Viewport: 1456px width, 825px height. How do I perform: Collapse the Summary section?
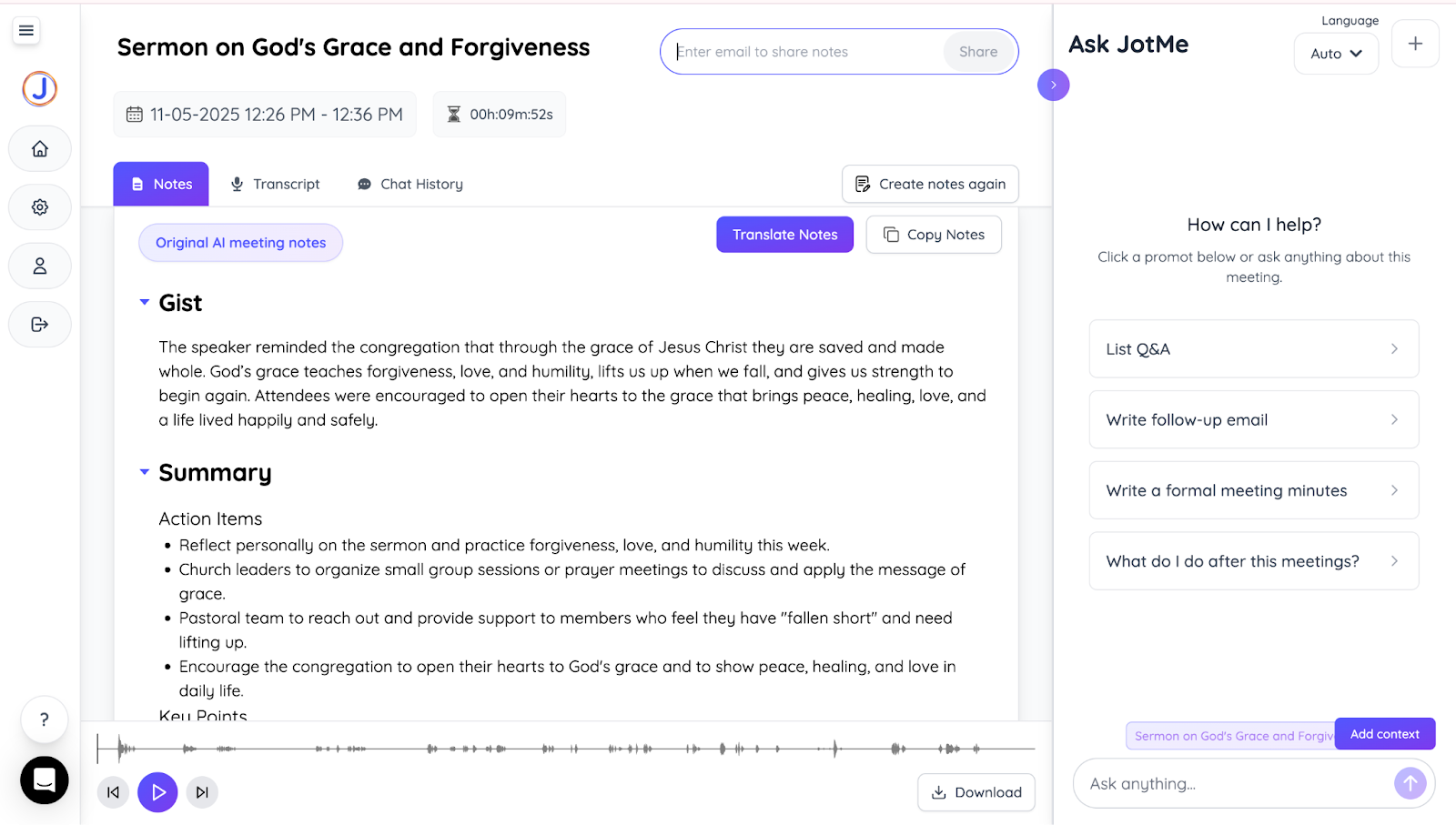143,472
